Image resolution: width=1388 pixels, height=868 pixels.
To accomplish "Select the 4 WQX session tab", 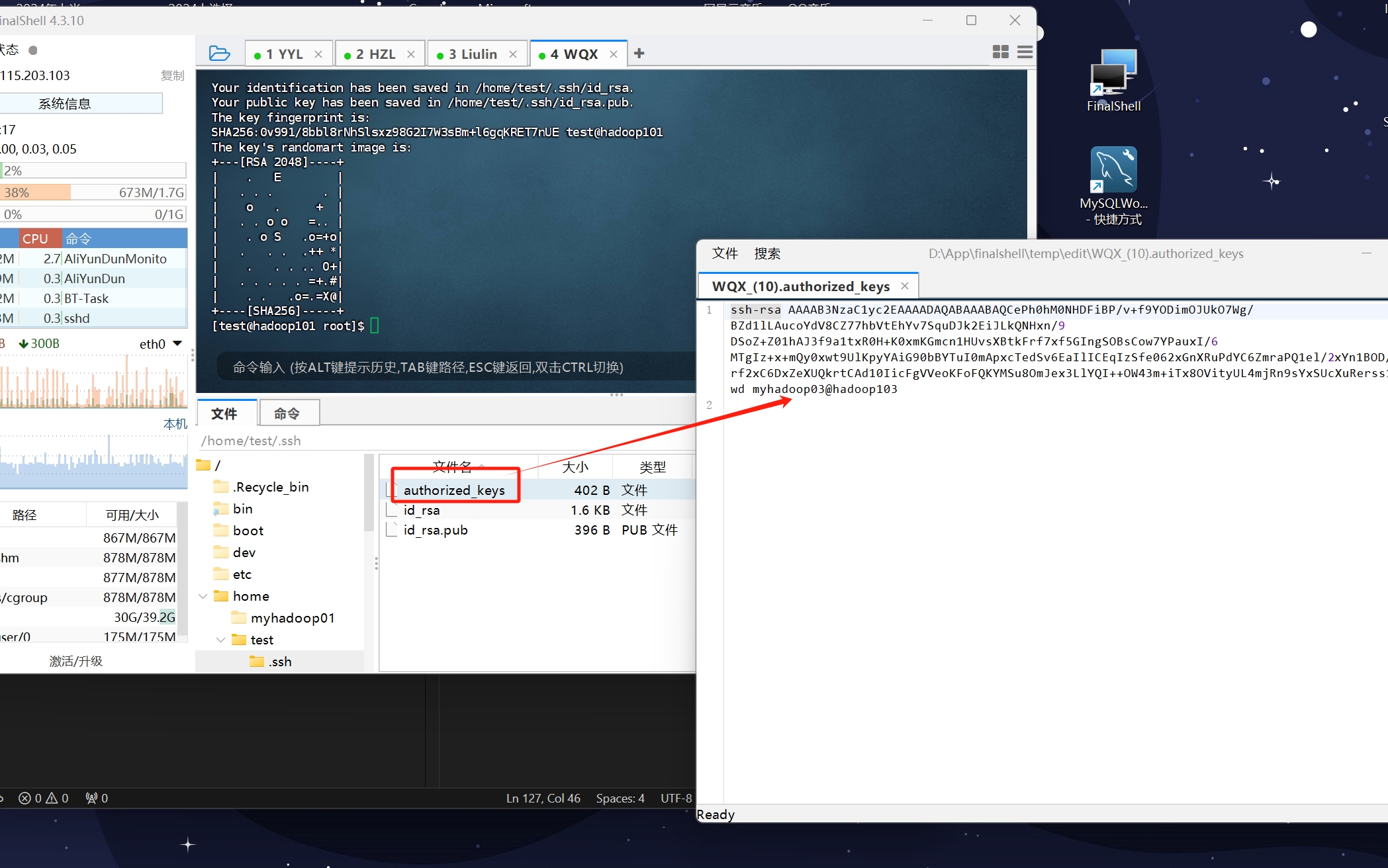I will (x=574, y=54).
